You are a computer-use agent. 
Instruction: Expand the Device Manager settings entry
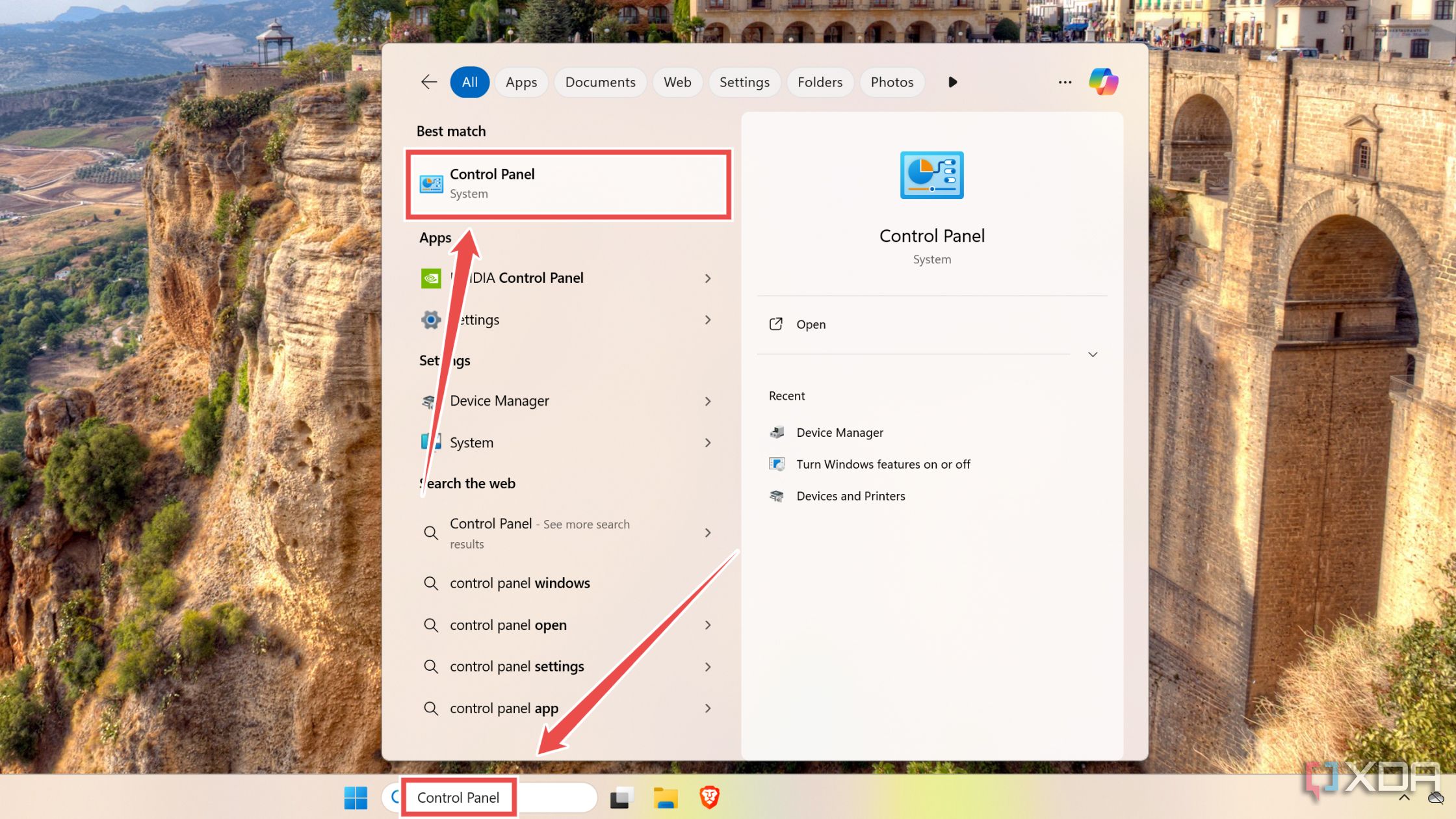[706, 400]
